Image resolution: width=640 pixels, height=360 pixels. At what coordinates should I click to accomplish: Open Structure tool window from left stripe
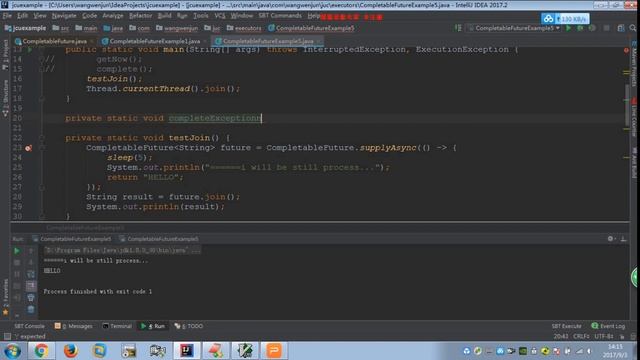5,98
